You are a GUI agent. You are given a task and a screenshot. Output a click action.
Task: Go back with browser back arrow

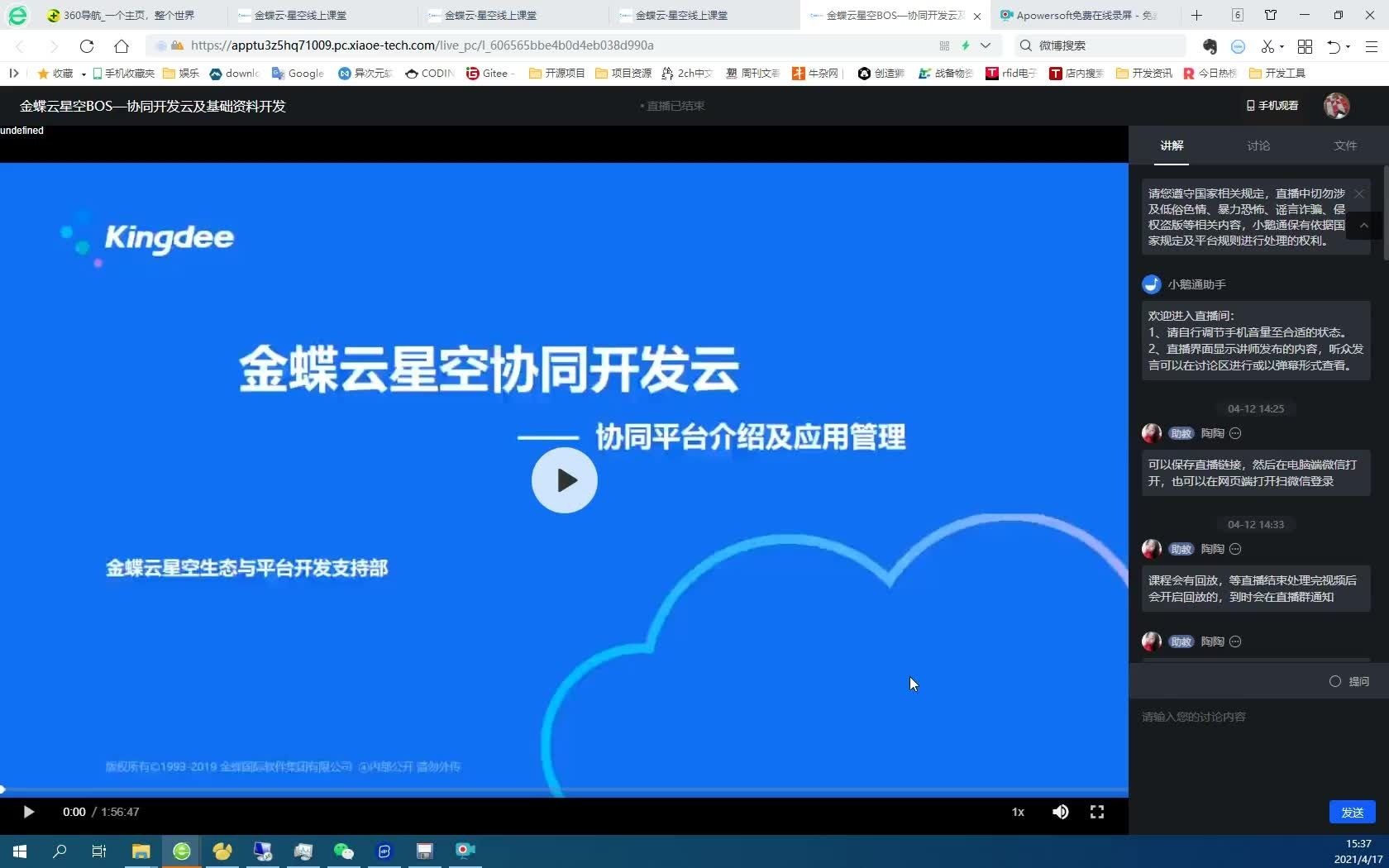pos(21,45)
